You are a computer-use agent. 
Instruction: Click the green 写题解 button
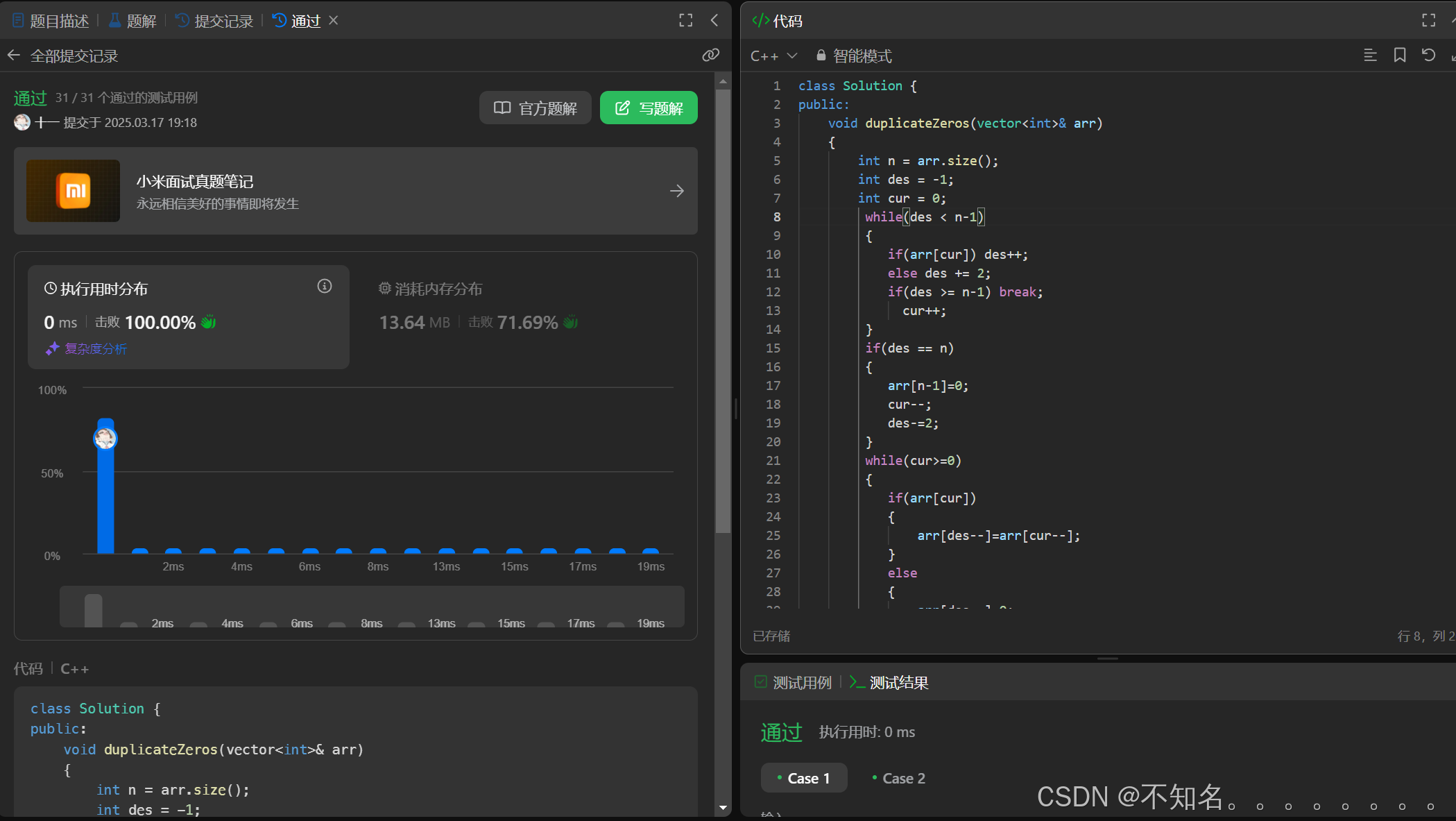click(x=649, y=108)
